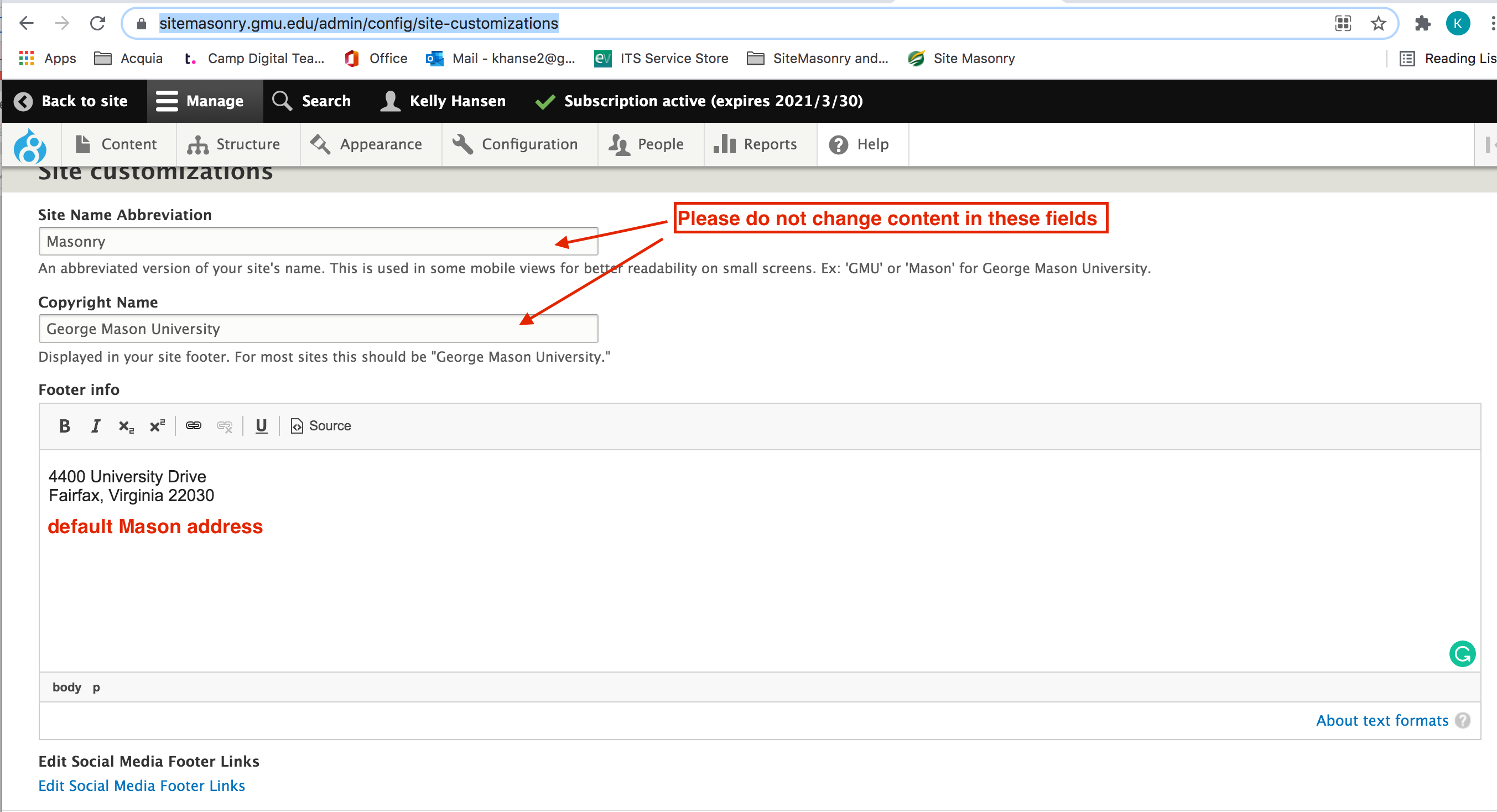Open the Source view of Footer info
1497x812 pixels.
320,425
